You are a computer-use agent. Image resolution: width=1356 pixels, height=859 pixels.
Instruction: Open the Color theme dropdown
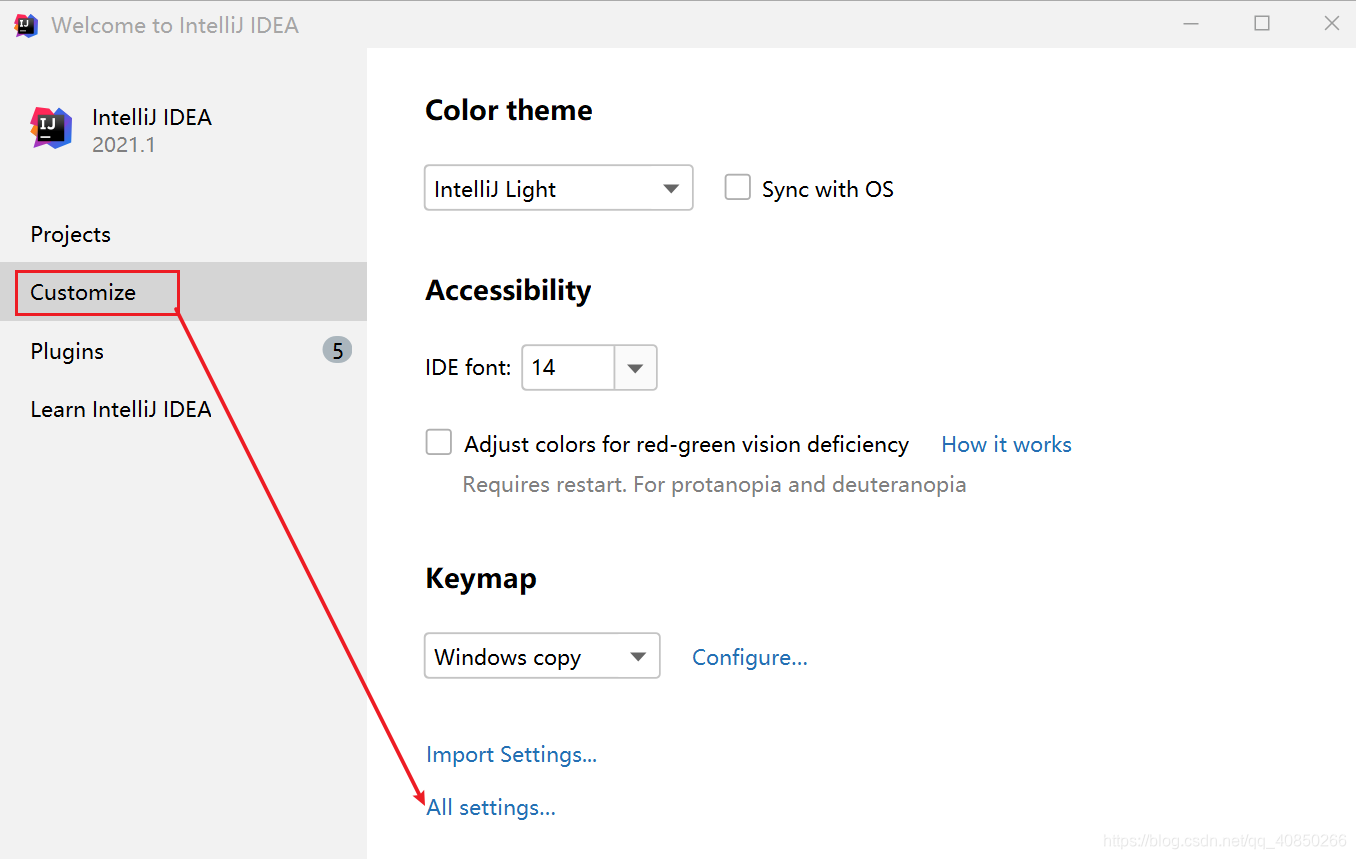point(559,188)
